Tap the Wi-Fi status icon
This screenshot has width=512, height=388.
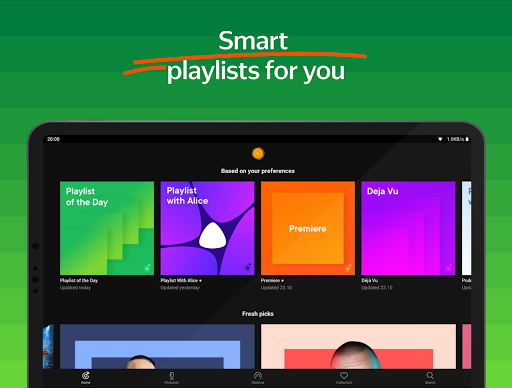point(440,139)
